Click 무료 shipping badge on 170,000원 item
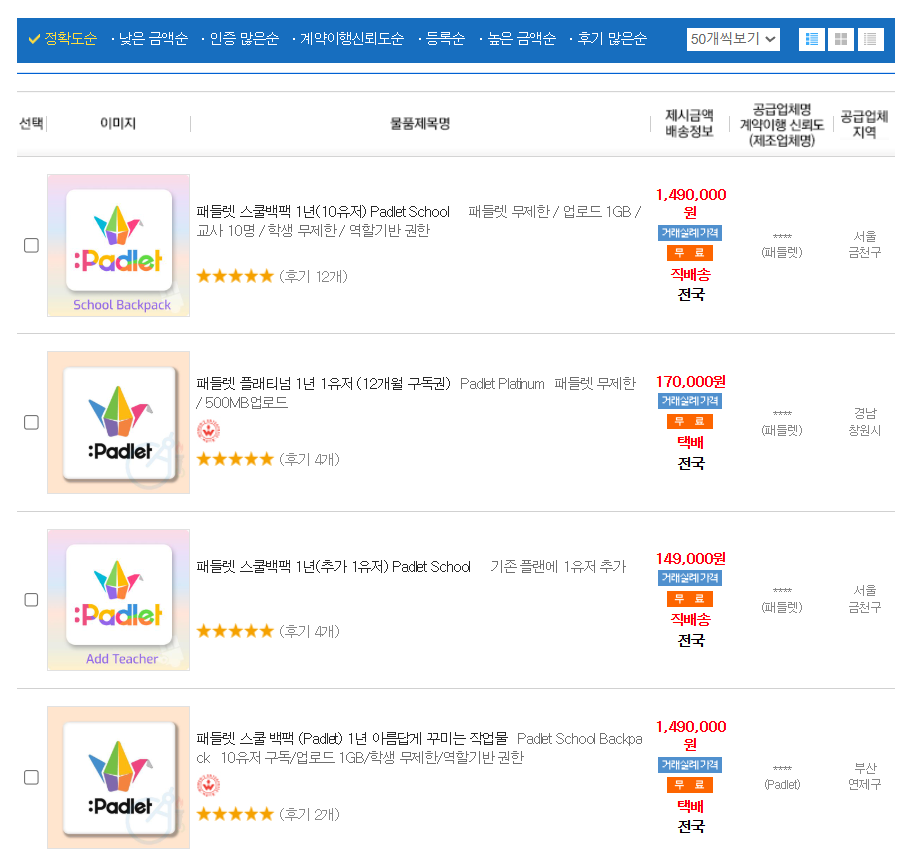 pyautogui.click(x=690, y=421)
